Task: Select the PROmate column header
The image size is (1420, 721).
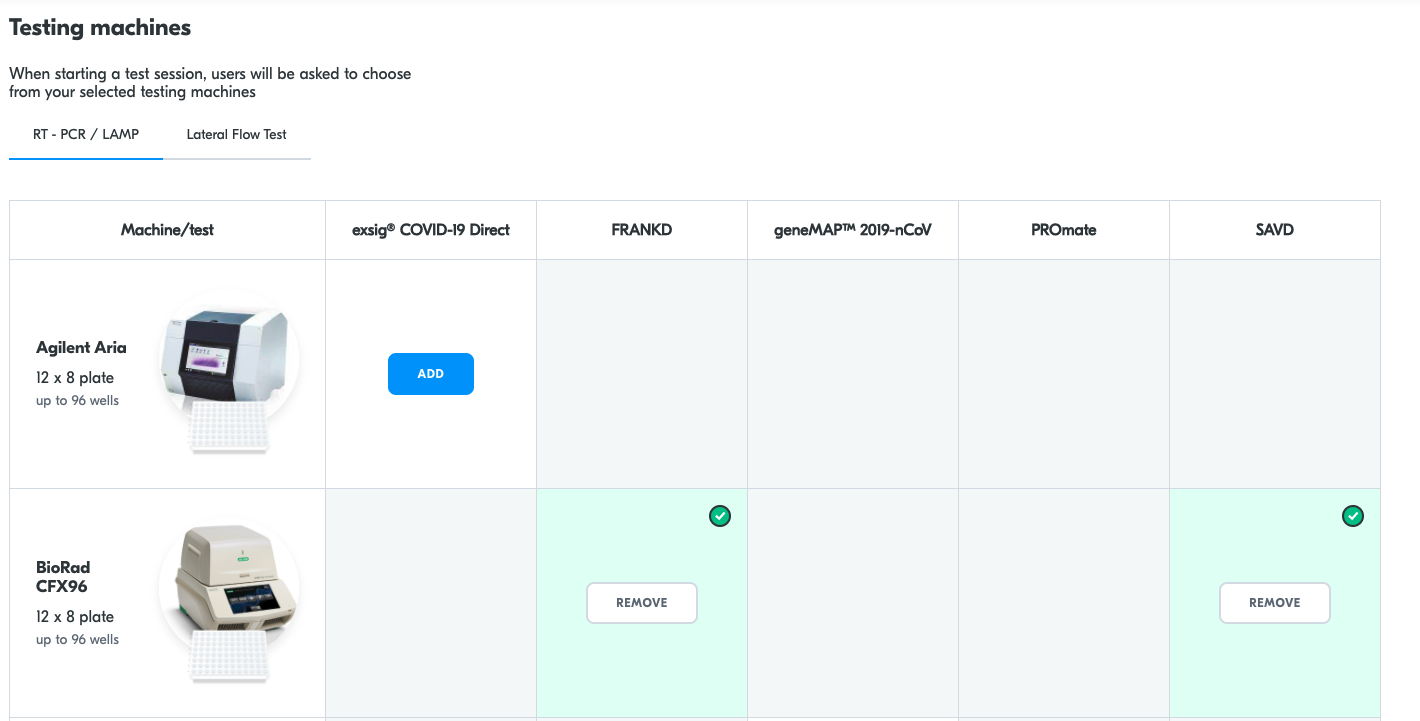Action: coord(1063,230)
